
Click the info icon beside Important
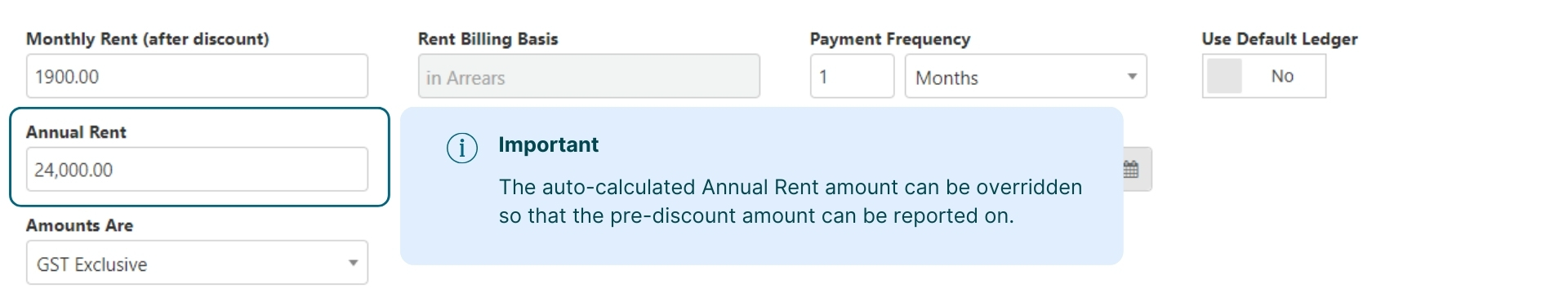click(x=462, y=149)
